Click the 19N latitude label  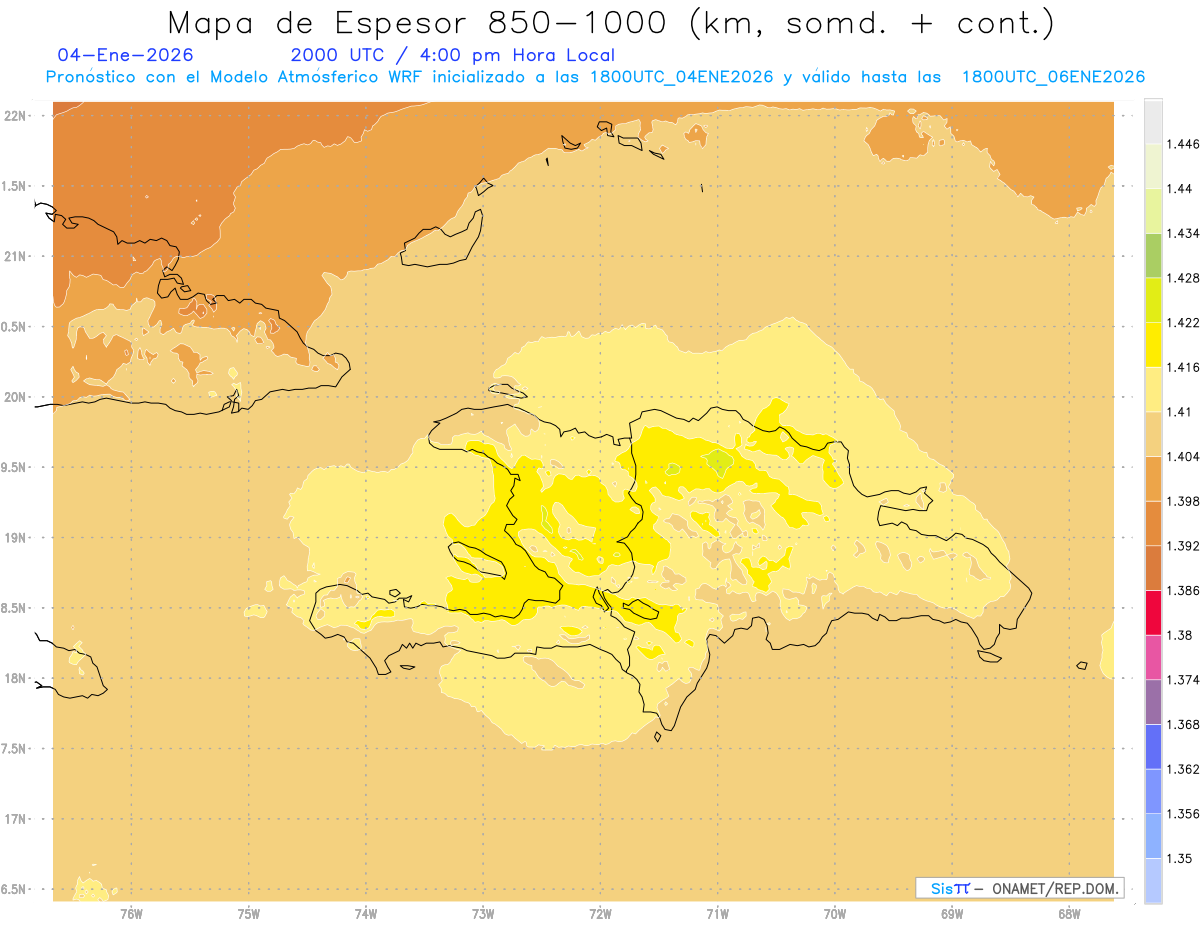pyautogui.click(x=15, y=538)
